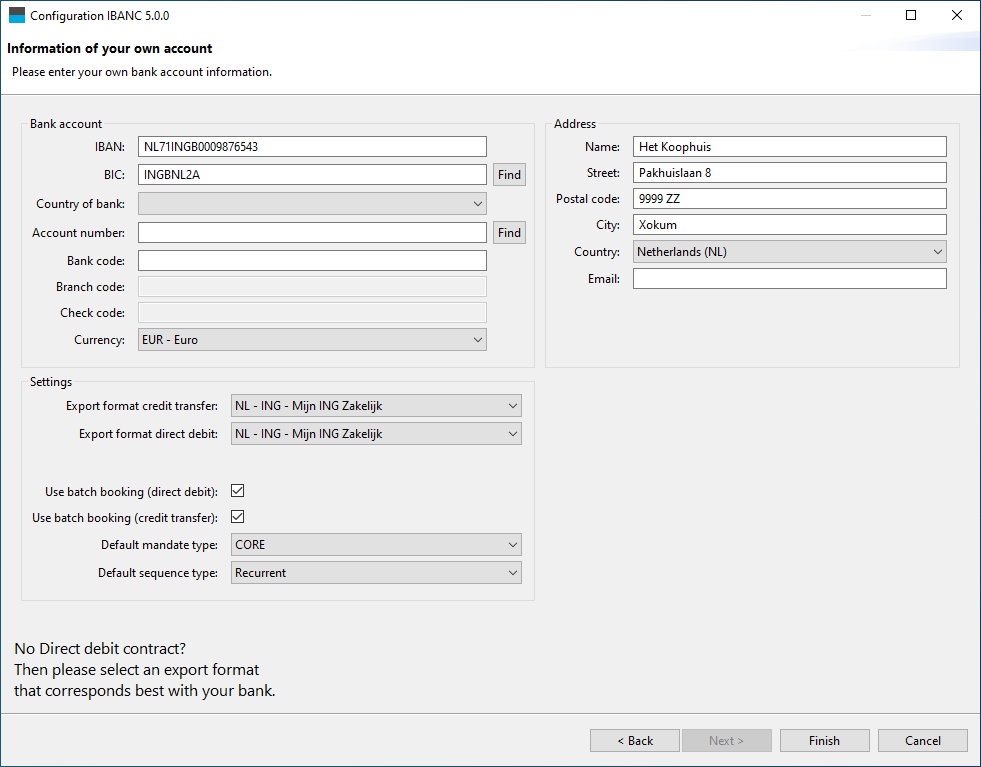Click the Bank code input field

click(x=312, y=261)
